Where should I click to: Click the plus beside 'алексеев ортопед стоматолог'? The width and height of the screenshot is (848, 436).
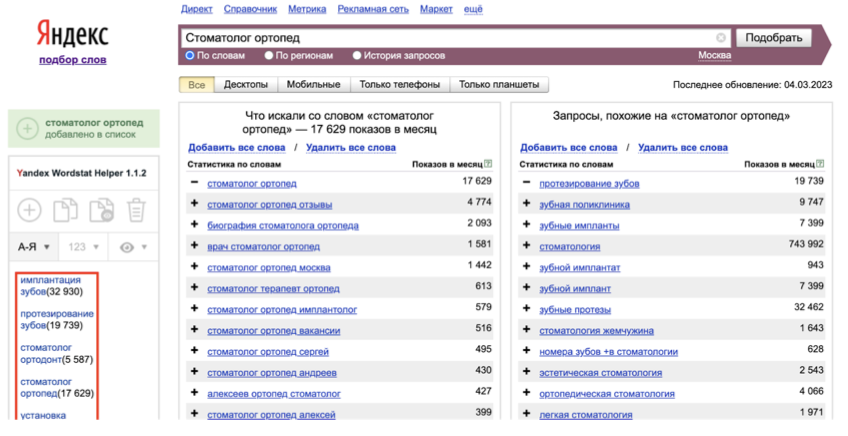195,393
